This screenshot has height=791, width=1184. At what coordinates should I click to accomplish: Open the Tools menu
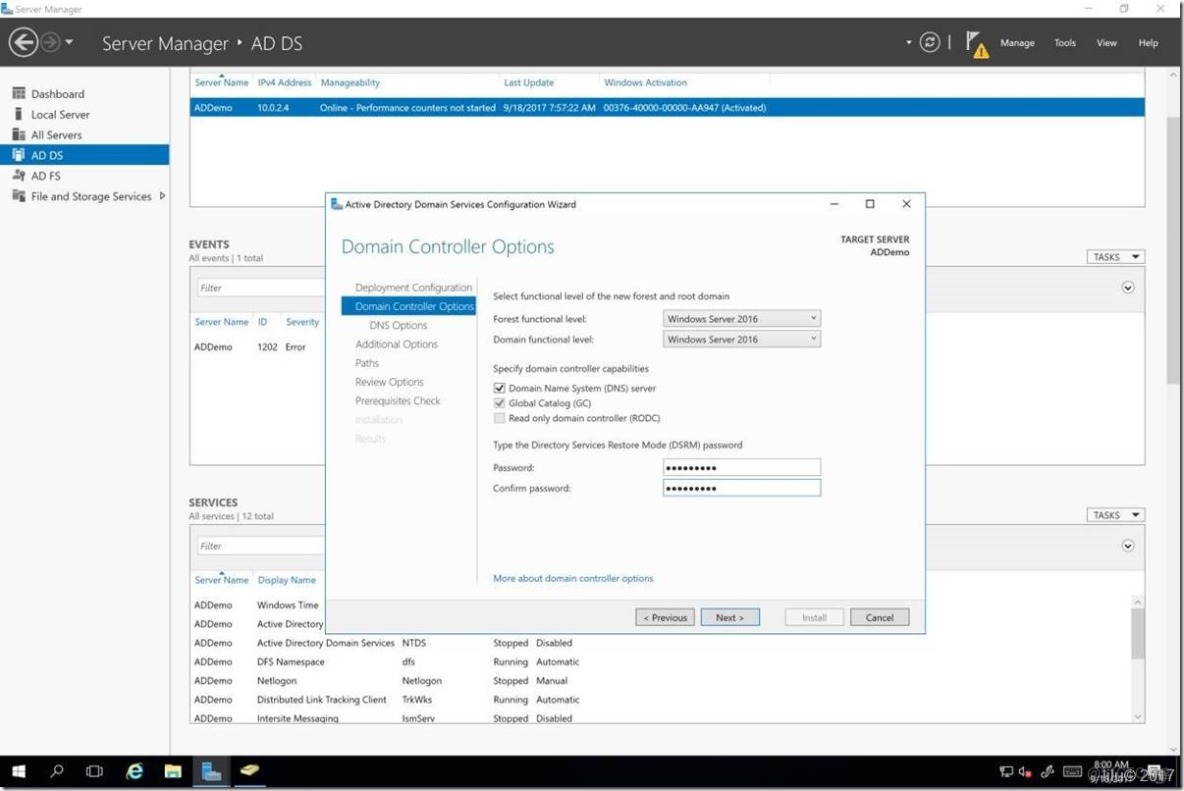(1064, 43)
